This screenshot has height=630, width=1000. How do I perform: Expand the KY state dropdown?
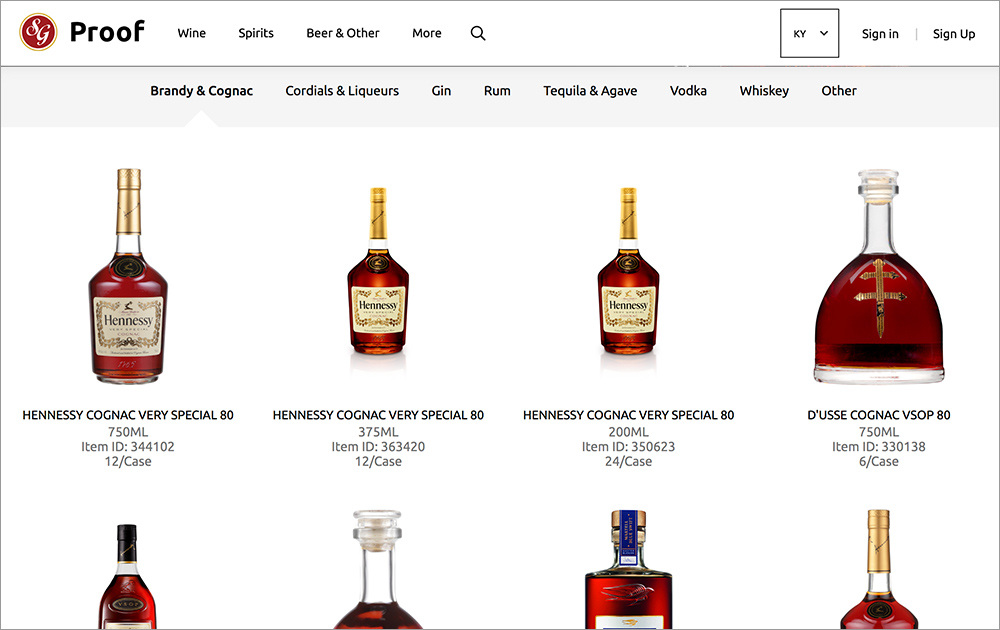(809, 34)
